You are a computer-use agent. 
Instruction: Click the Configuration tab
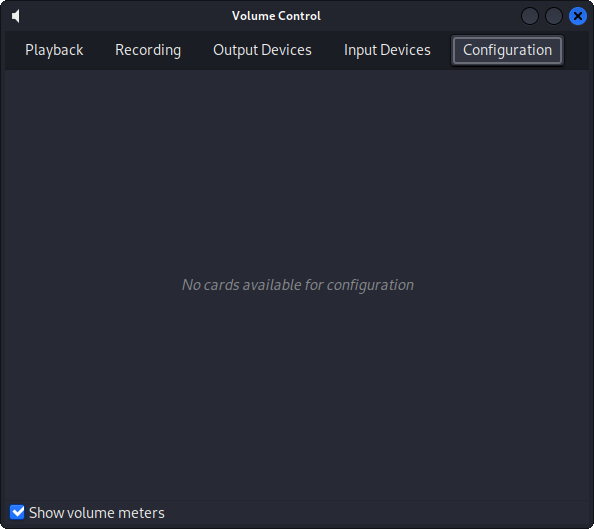point(507,50)
